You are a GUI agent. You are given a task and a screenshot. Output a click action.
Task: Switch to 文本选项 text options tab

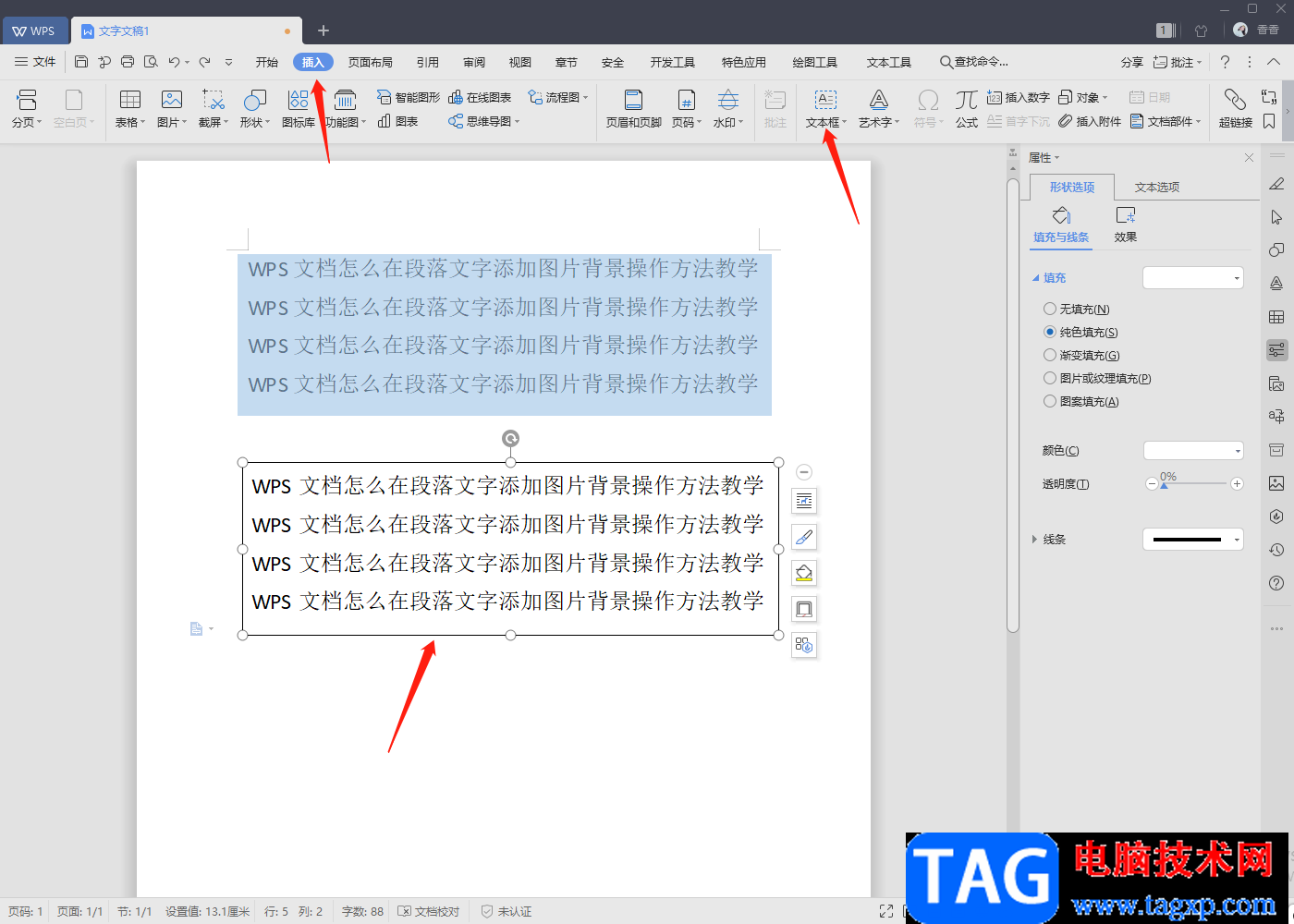[1157, 187]
